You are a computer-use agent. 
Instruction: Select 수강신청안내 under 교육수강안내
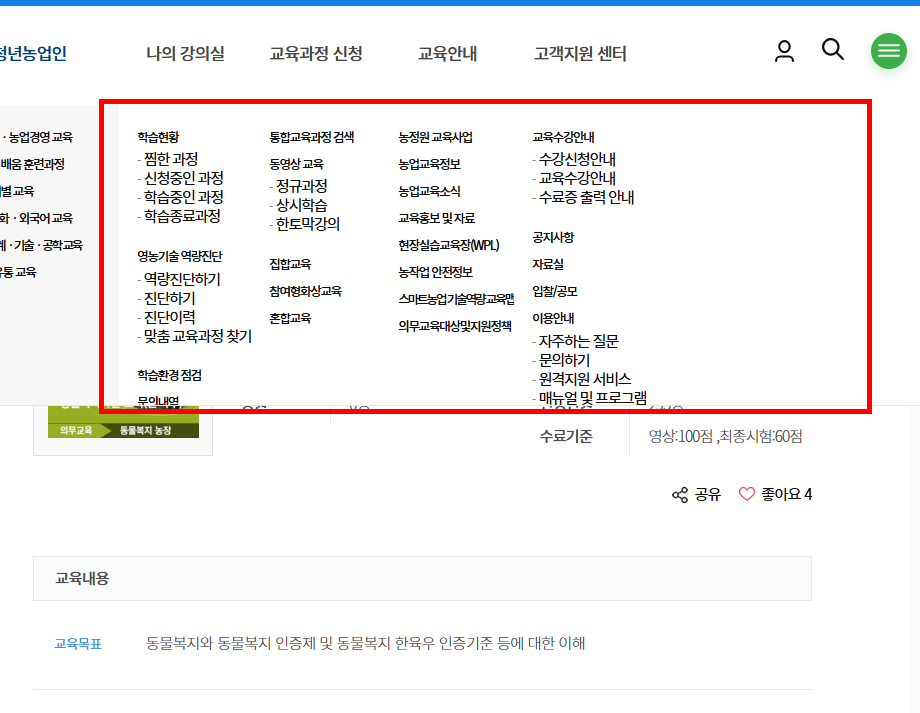(x=577, y=158)
